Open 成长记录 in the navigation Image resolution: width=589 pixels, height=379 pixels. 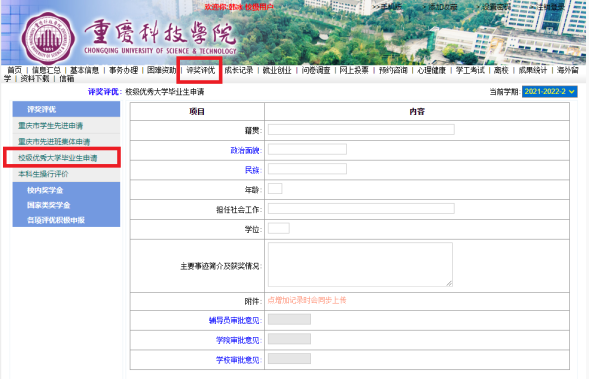(x=239, y=70)
